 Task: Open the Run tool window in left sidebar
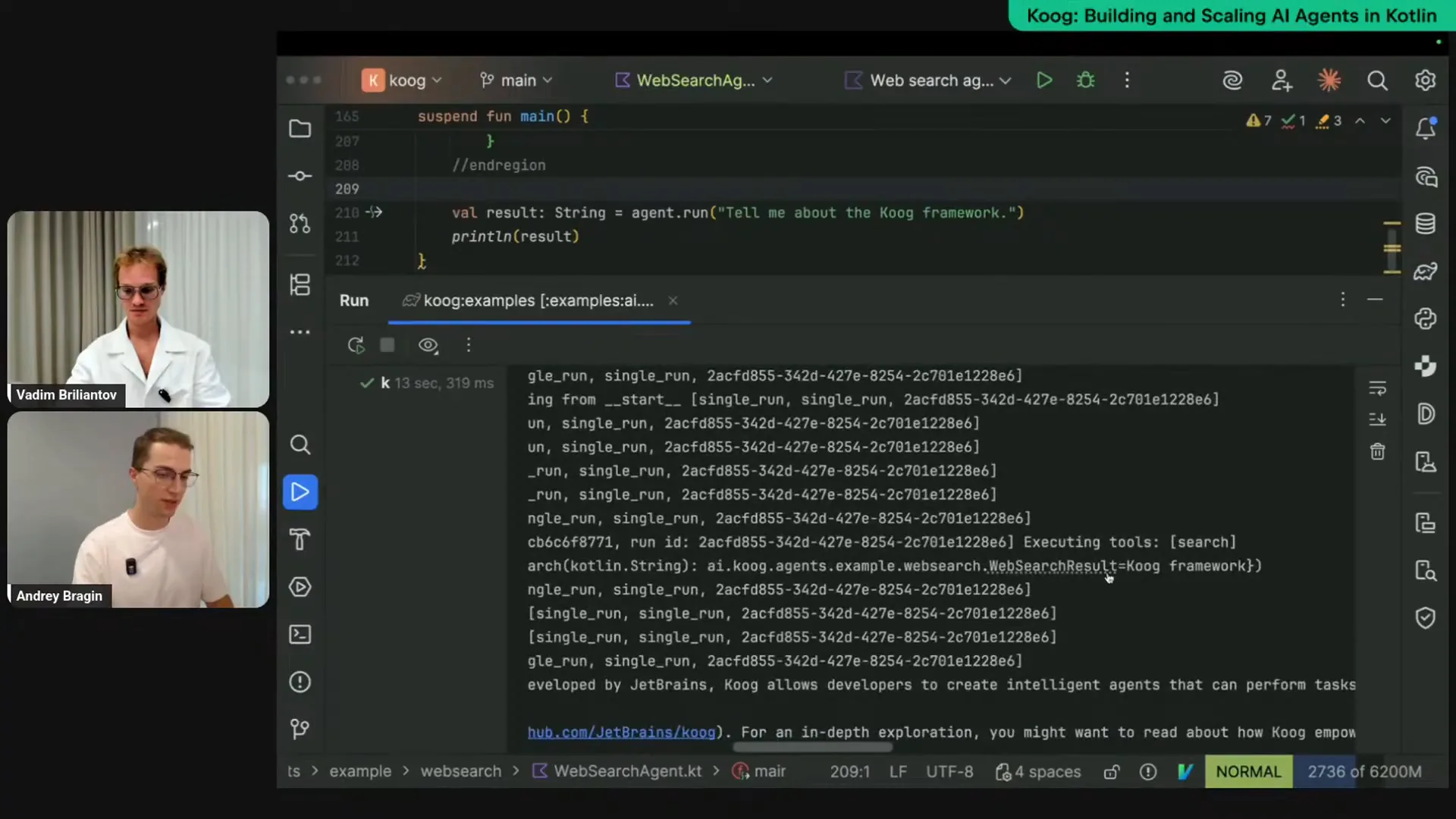tap(300, 492)
